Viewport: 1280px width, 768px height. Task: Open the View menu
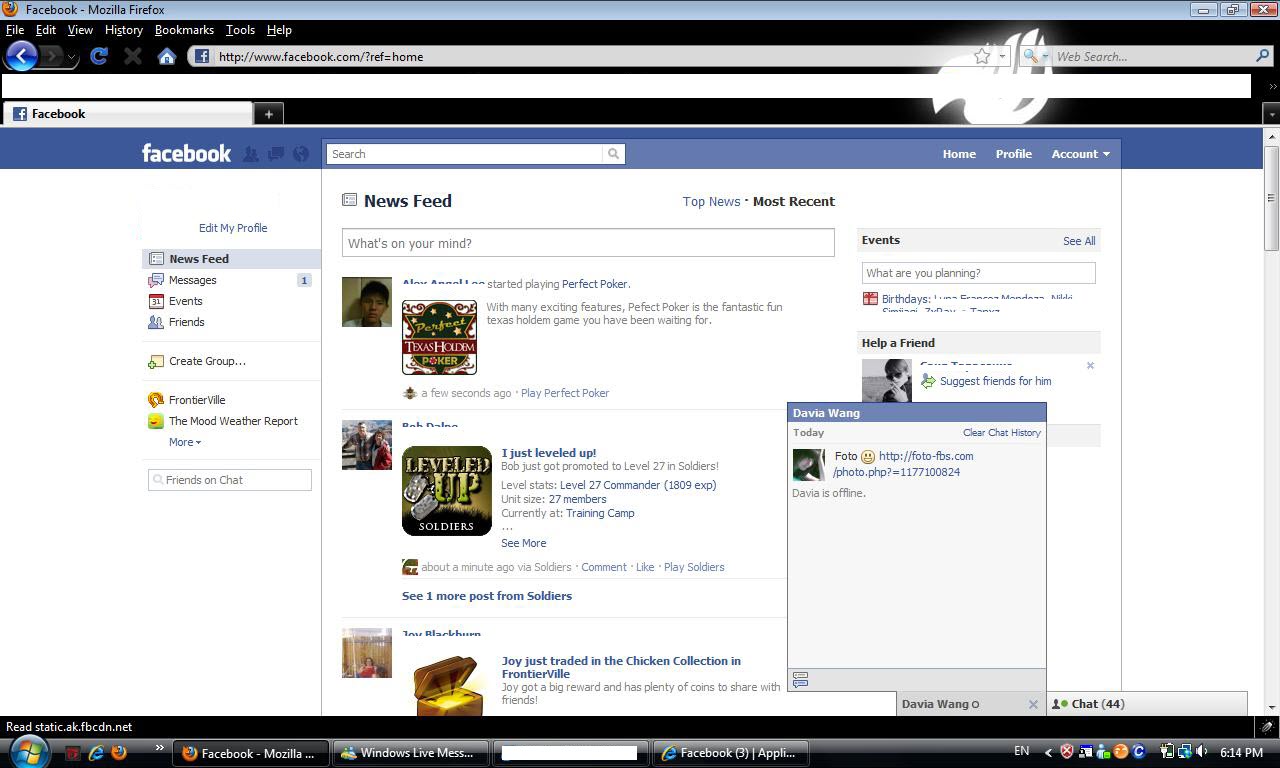point(80,30)
